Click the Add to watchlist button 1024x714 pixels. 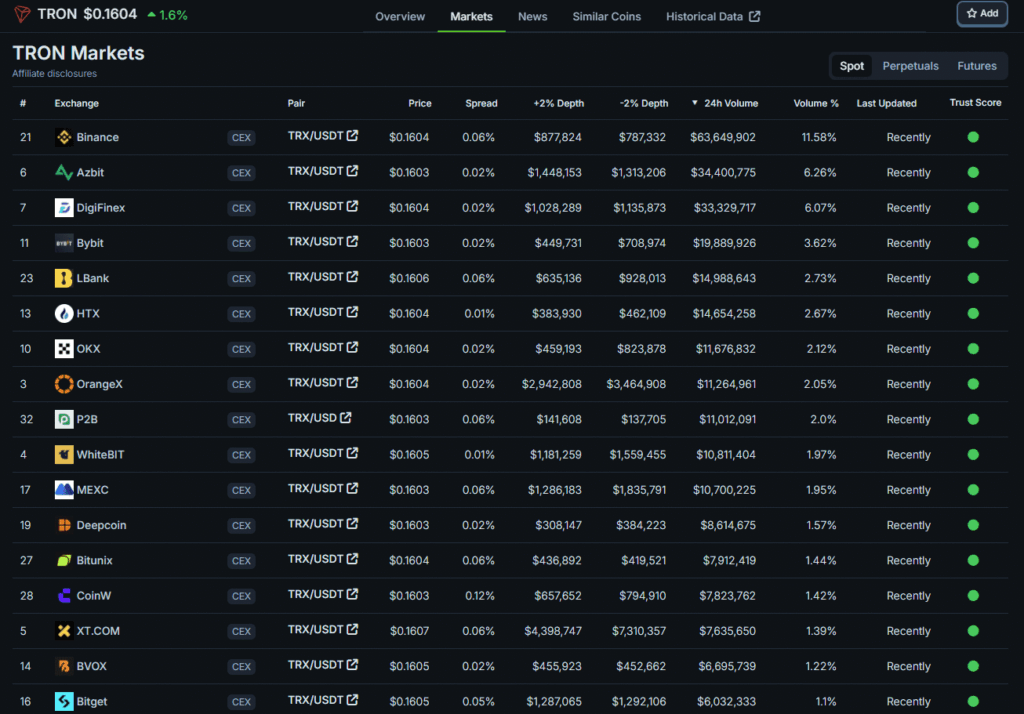981,14
